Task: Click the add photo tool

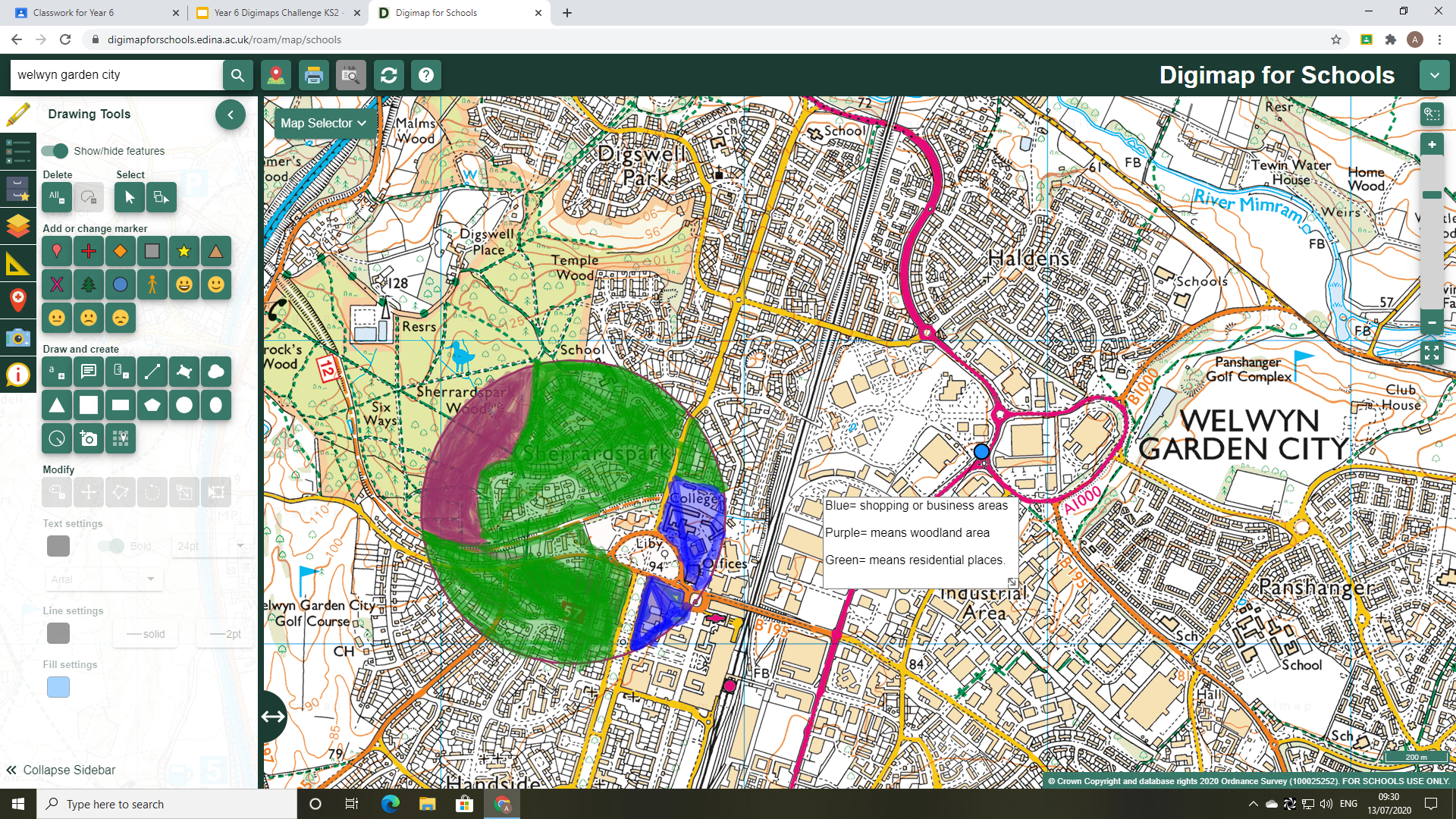Action: click(x=89, y=438)
